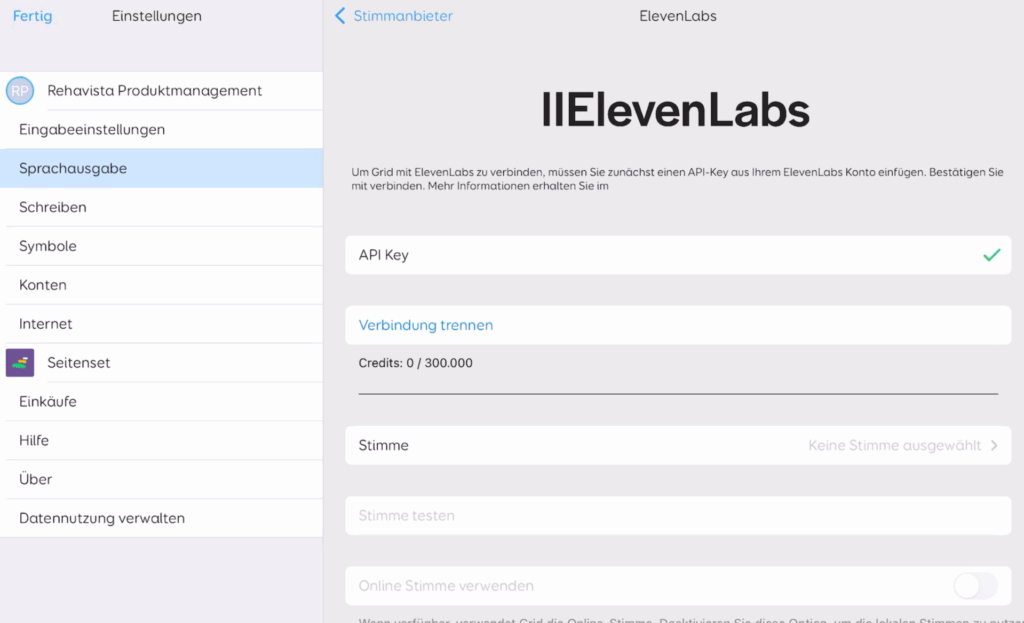
Task: Click the back chevron icon
Action: click(x=340, y=16)
